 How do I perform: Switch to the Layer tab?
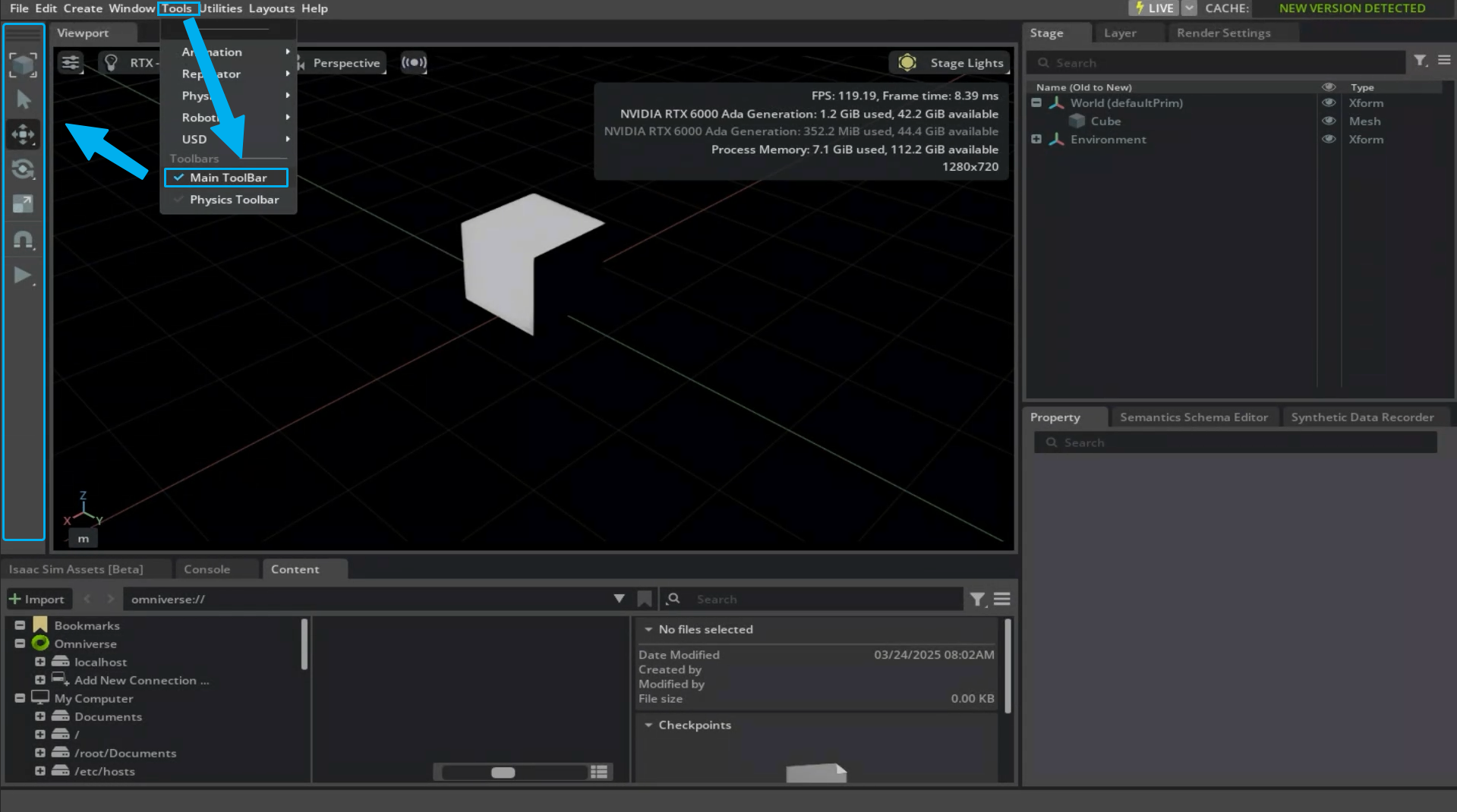1120,33
